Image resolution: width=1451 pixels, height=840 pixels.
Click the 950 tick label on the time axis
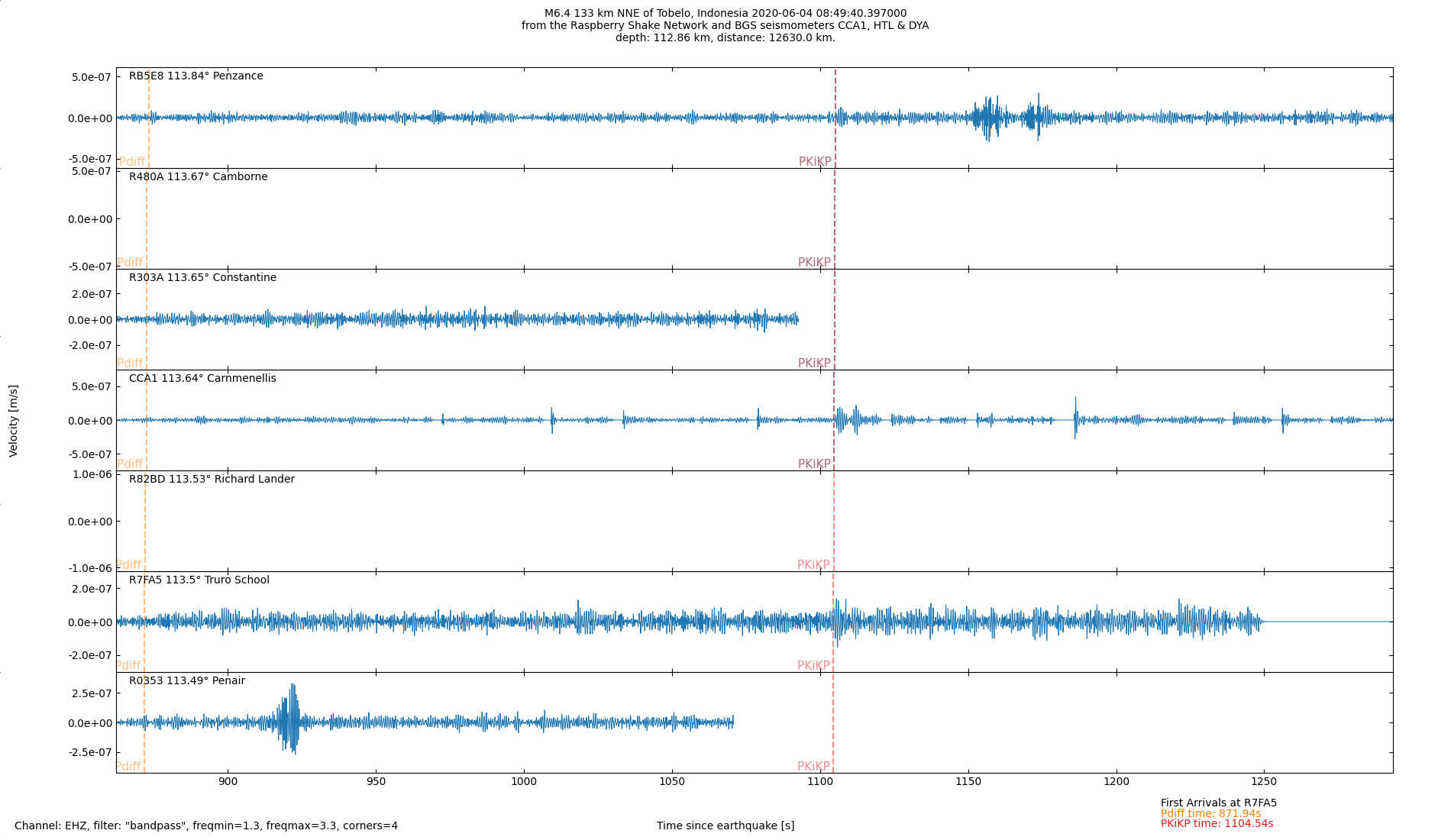(376, 782)
